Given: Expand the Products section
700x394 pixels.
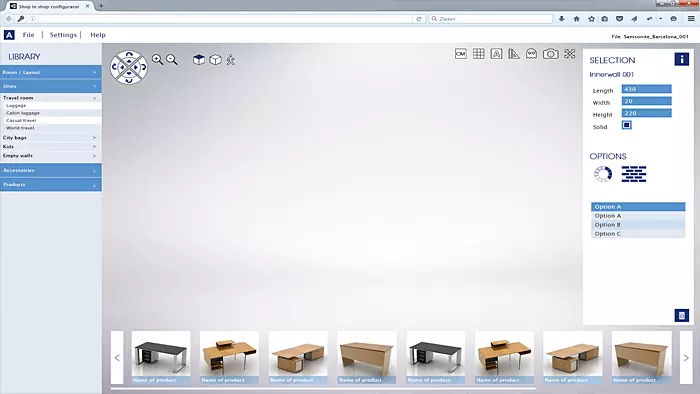Looking at the screenshot, I should coord(51,185).
